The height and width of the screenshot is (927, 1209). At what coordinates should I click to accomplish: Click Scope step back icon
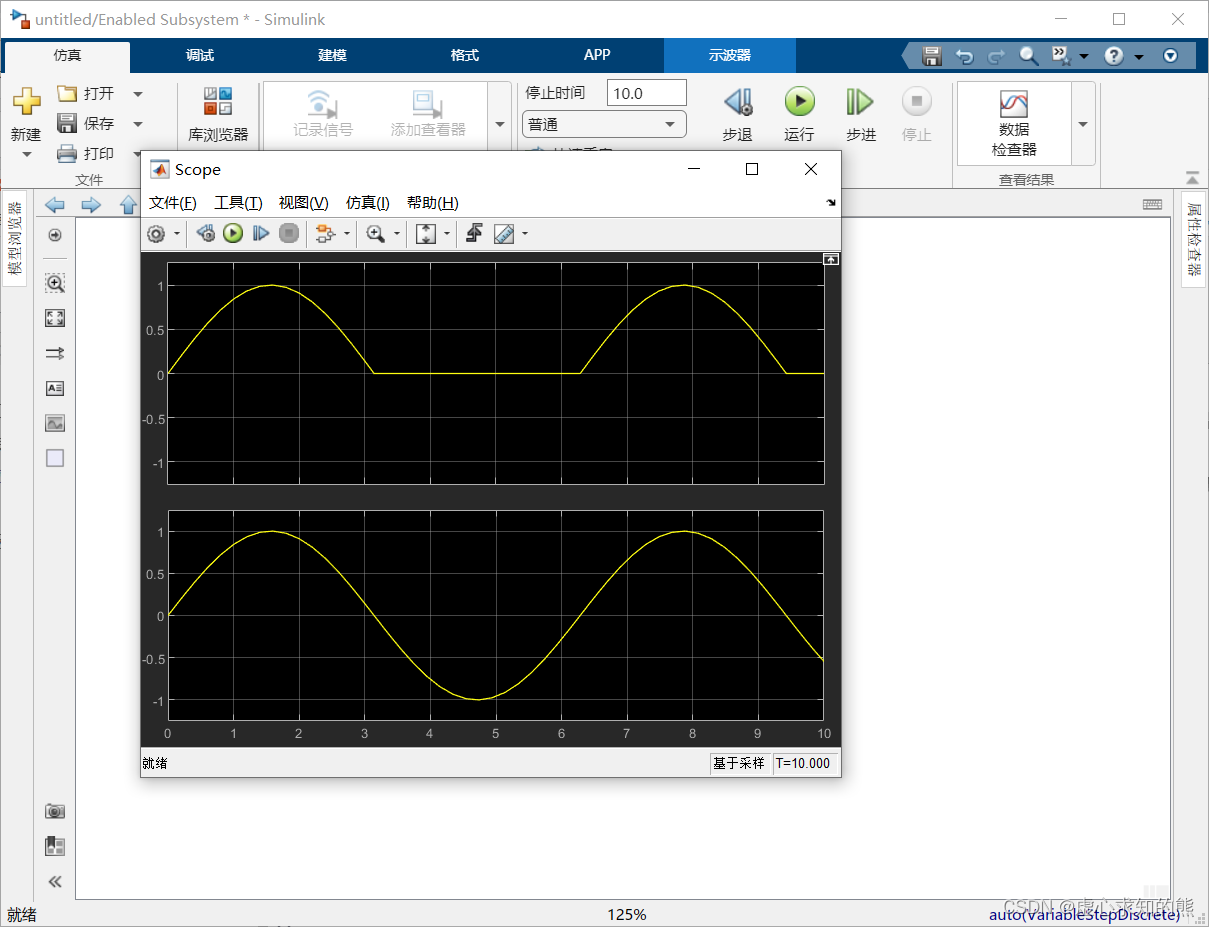206,234
